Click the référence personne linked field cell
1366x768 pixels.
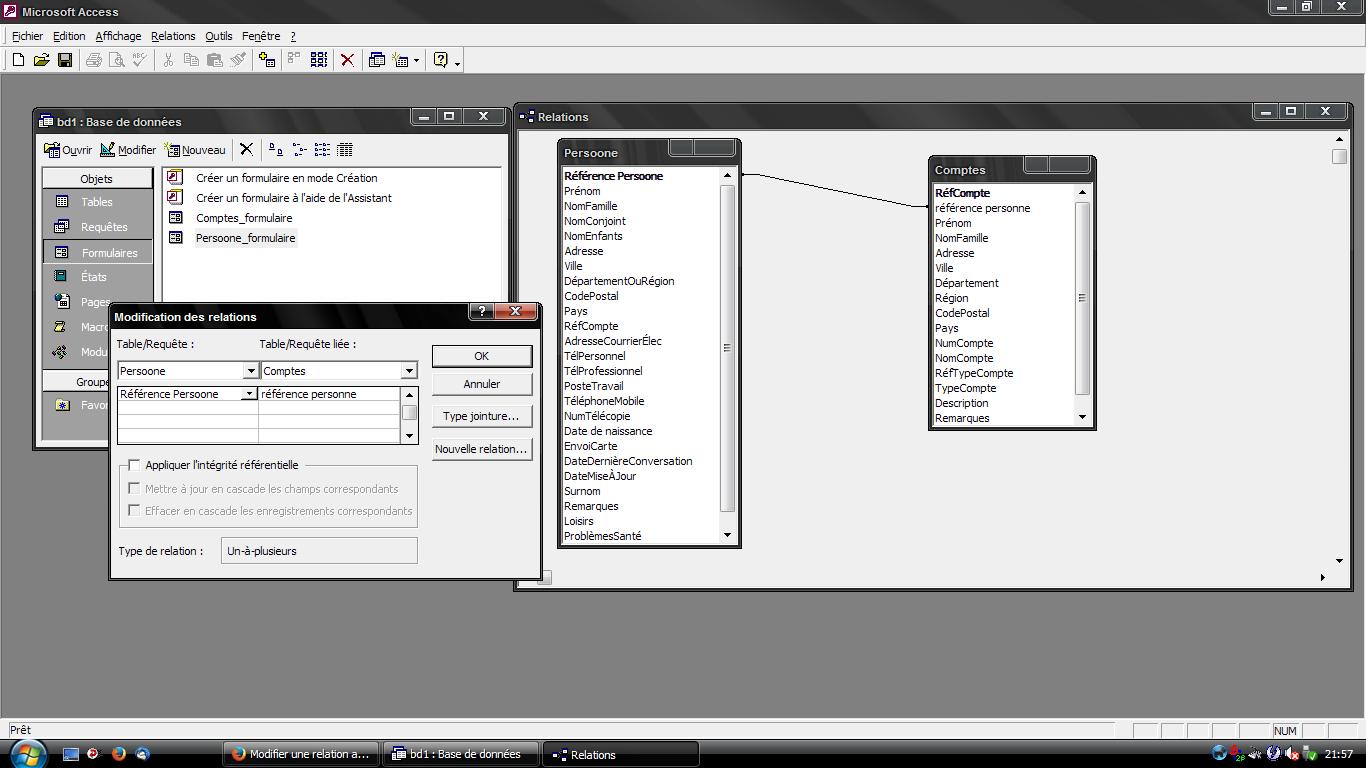coord(329,394)
